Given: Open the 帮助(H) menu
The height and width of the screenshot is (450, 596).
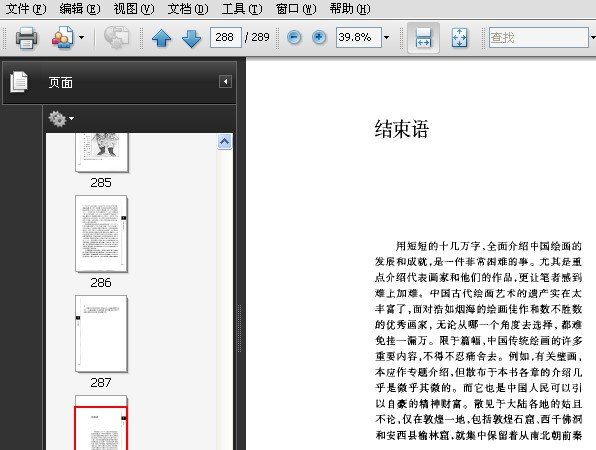Looking at the screenshot, I should (x=350, y=8).
